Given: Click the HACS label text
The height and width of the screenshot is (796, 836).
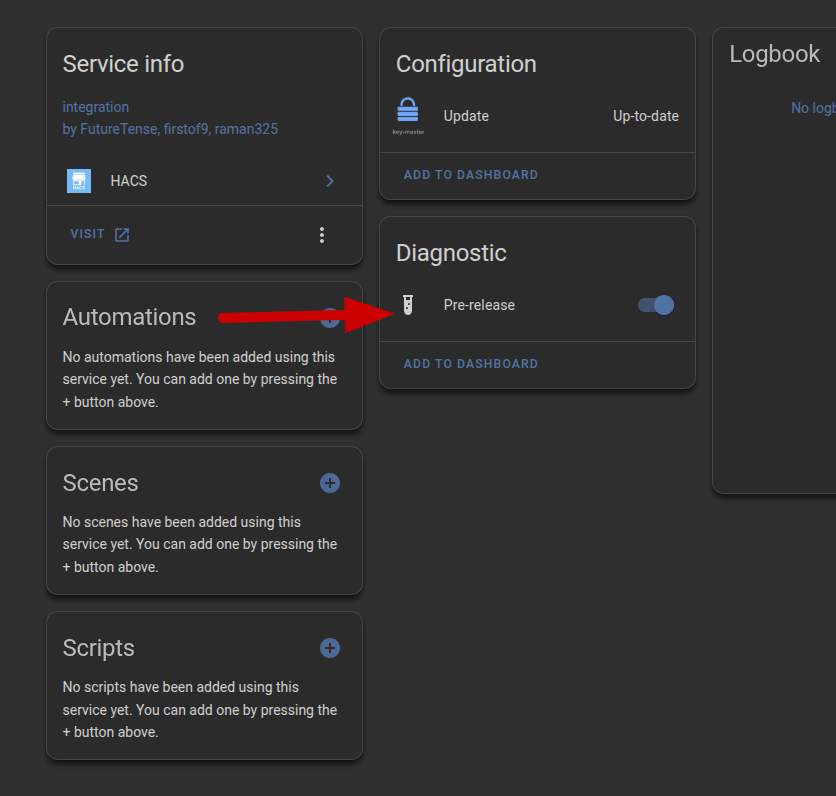Looking at the screenshot, I should pos(129,181).
